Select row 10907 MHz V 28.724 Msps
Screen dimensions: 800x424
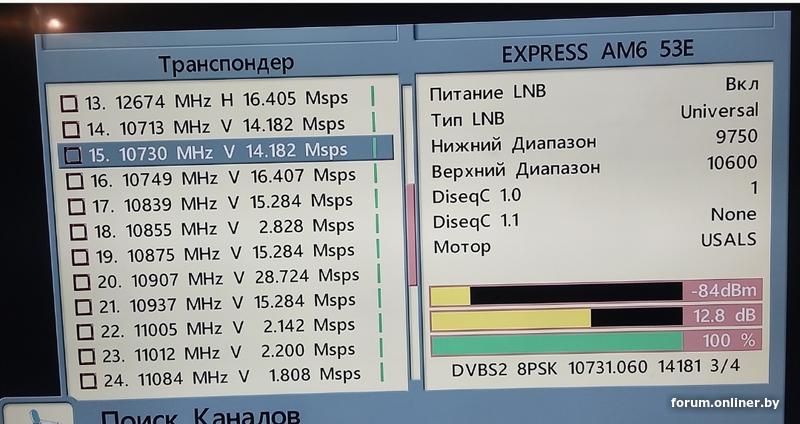[x=229, y=279]
